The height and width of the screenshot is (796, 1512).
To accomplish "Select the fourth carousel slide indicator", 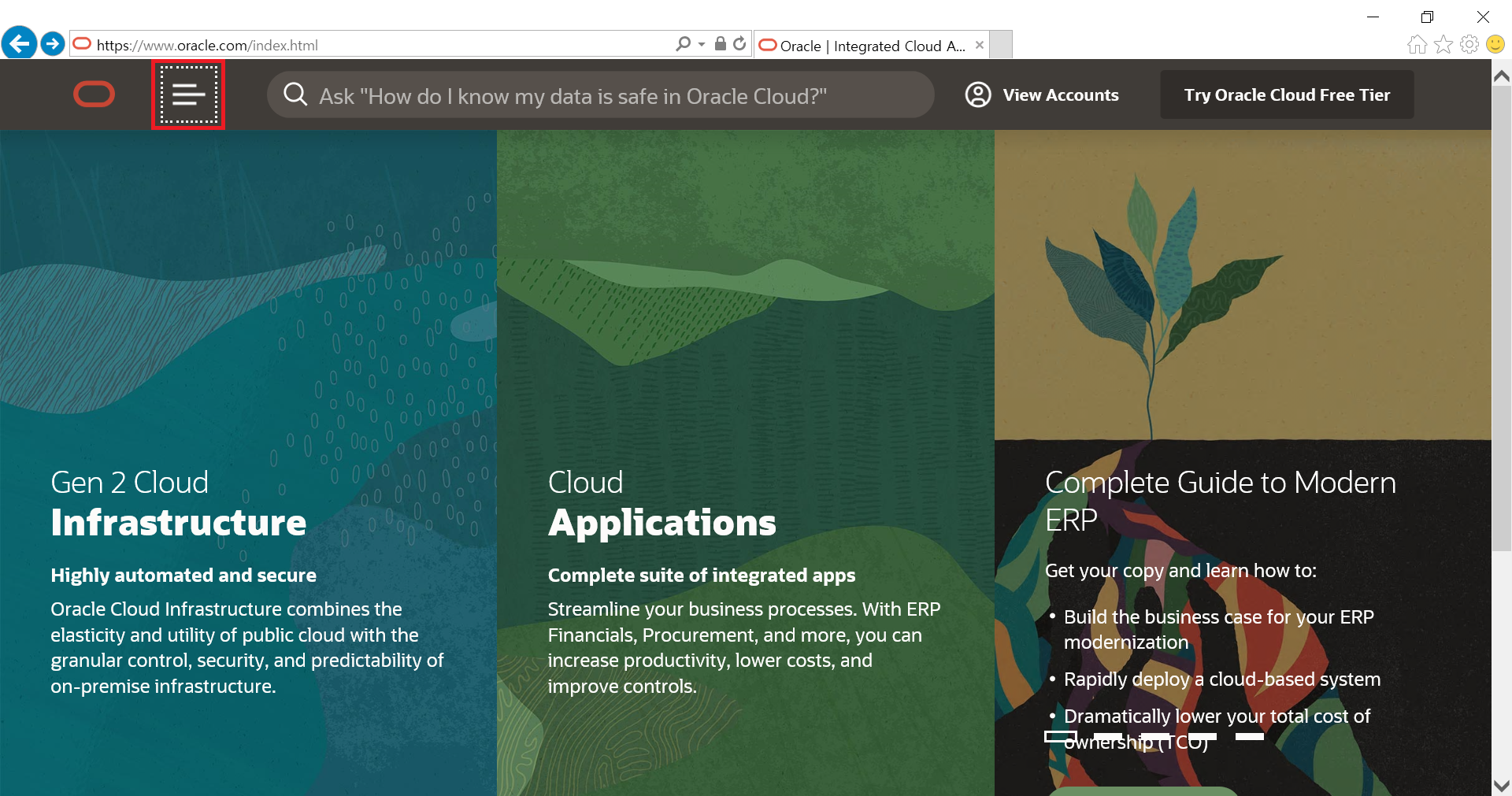I will pyautogui.click(x=1203, y=736).
